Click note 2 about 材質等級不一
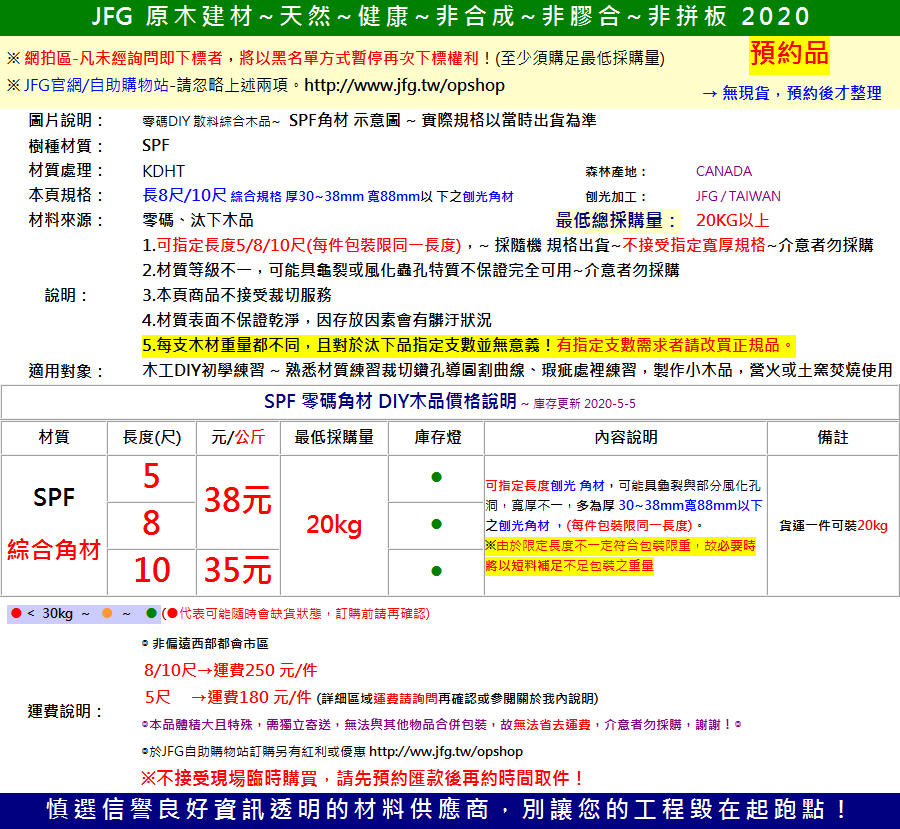The width and height of the screenshot is (900, 829). tap(411, 270)
